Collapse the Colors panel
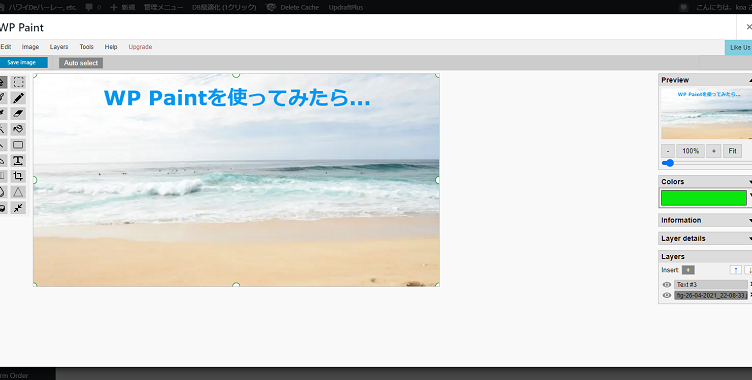Viewport: 752px width, 380px height. tap(750, 181)
